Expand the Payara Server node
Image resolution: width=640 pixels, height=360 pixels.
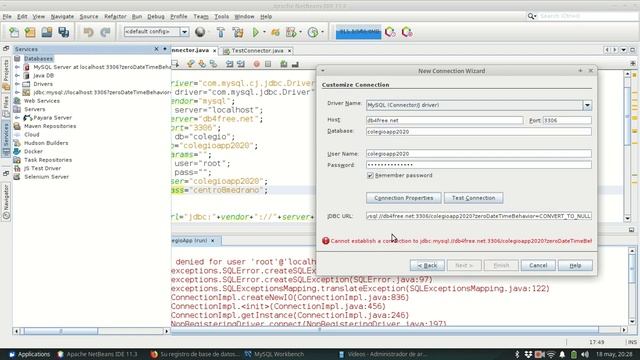17,118
